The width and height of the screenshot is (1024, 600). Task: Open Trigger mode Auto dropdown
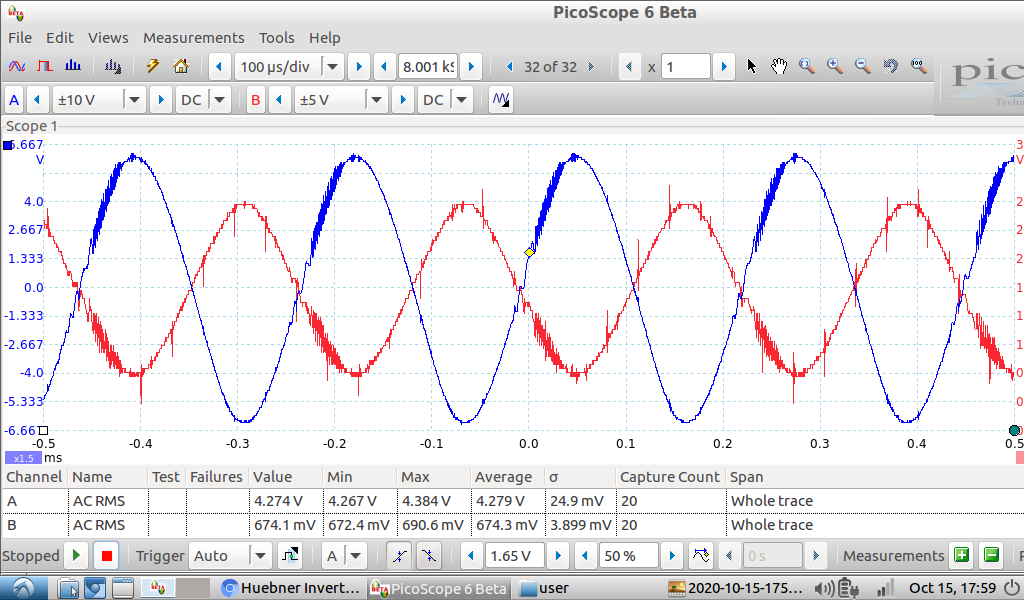tap(260, 556)
